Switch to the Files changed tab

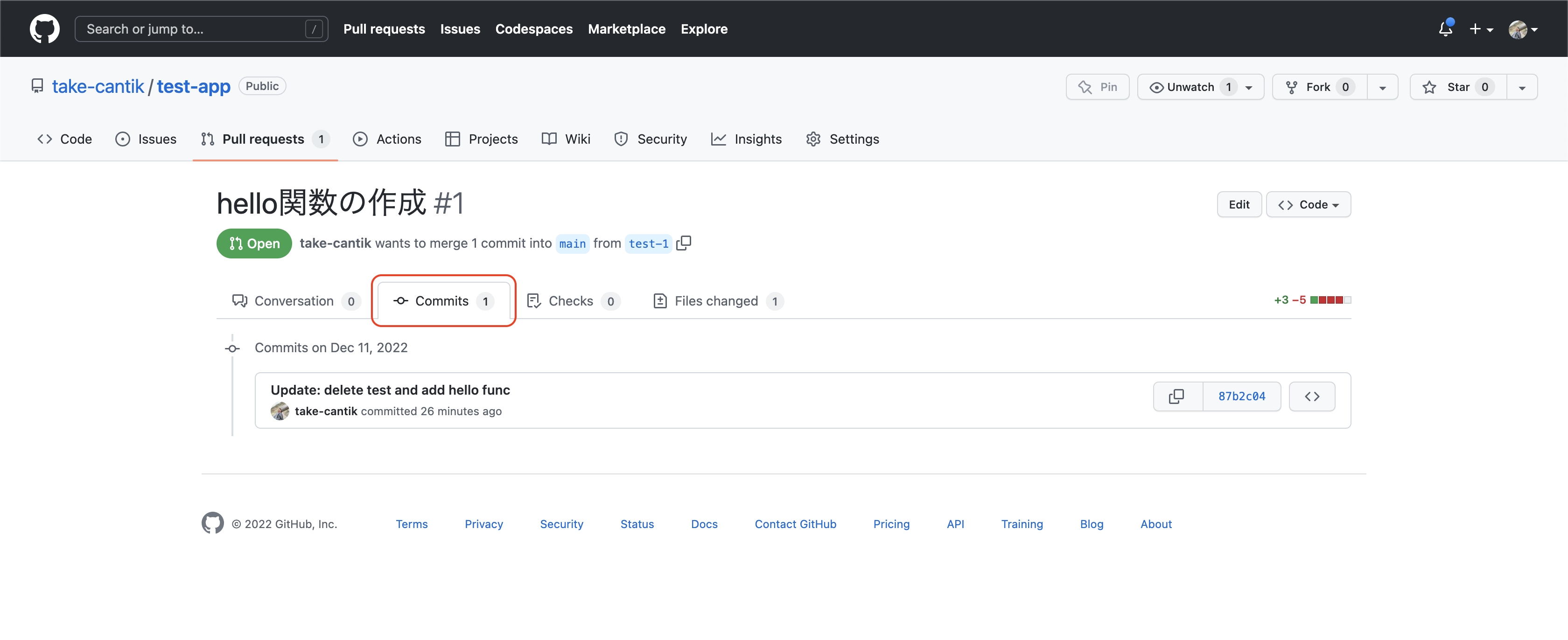(x=716, y=300)
